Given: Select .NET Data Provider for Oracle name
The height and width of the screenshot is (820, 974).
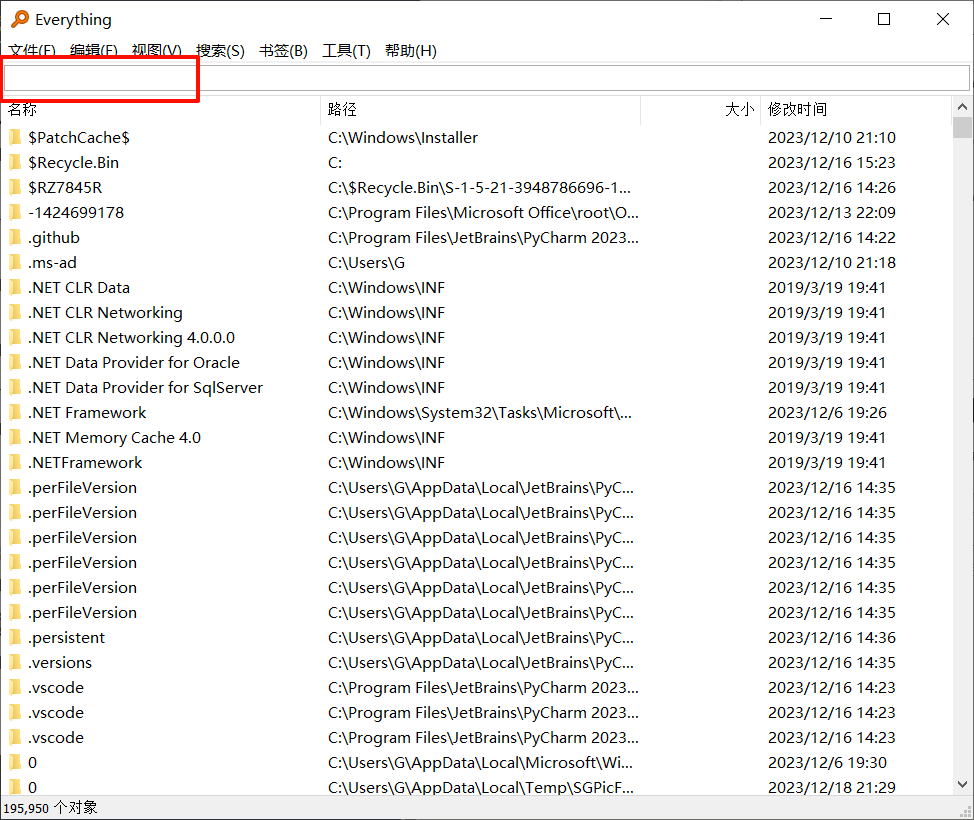Looking at the screenshot, I should (134, 363).
